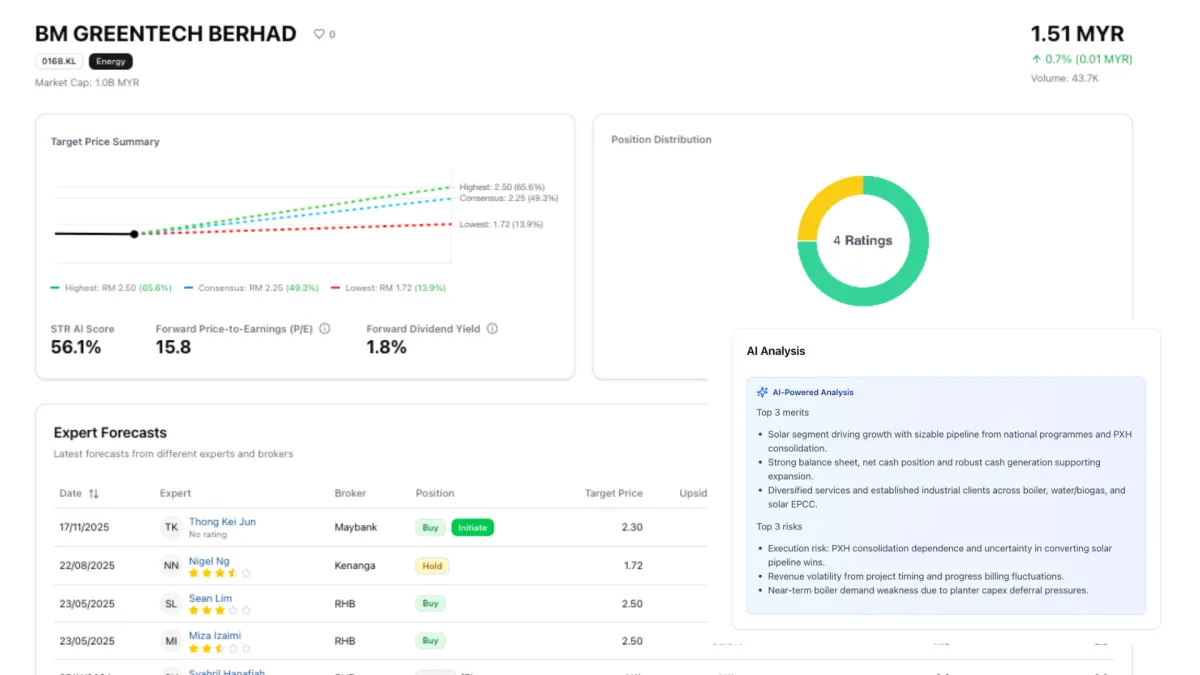Click the blue Consensus legend entry
The height and width of the screenshot is (675, 1200).
point(251,288)
